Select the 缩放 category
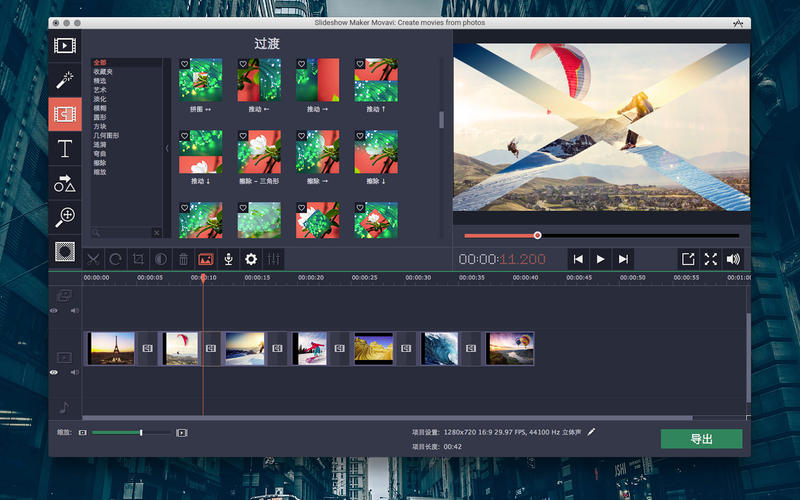The width and height of the screenshot is (800, 500). pos(100,172)
